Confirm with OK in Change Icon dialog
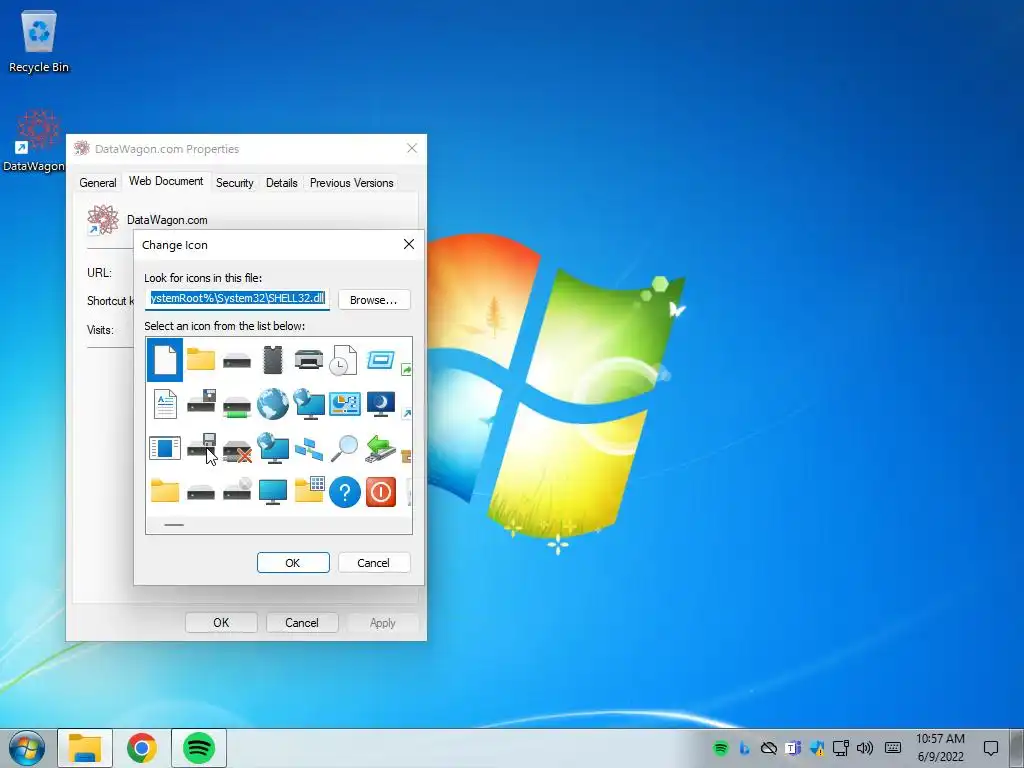 pos(293,563)
